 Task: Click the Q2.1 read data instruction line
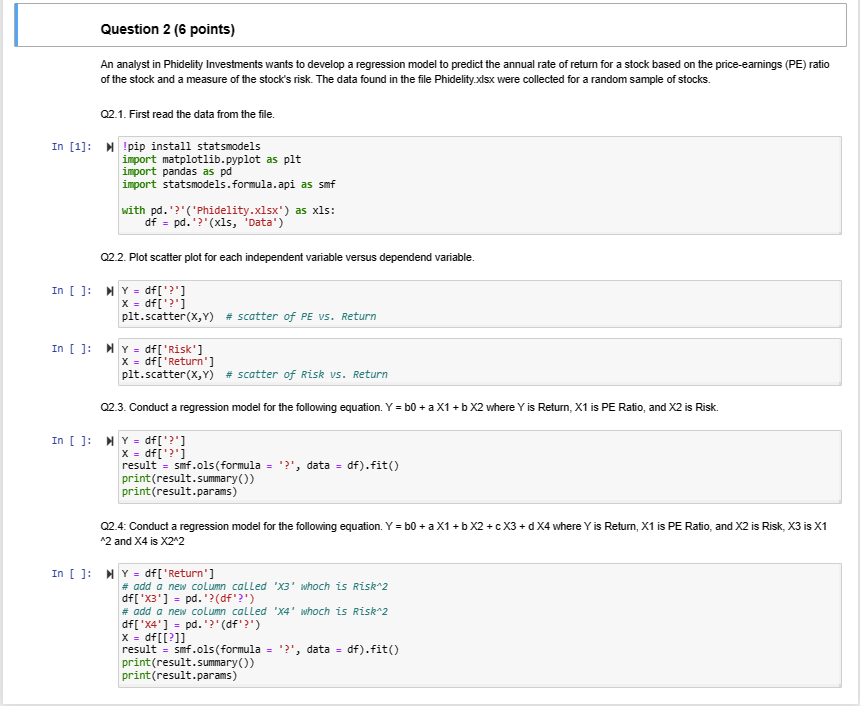(186, 114)
